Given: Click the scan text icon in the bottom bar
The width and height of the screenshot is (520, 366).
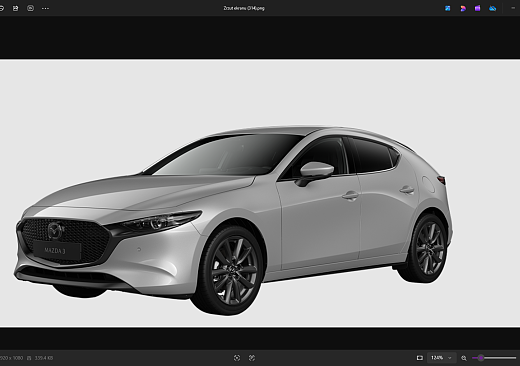Looking at the screenshot, I should (252, 358).
